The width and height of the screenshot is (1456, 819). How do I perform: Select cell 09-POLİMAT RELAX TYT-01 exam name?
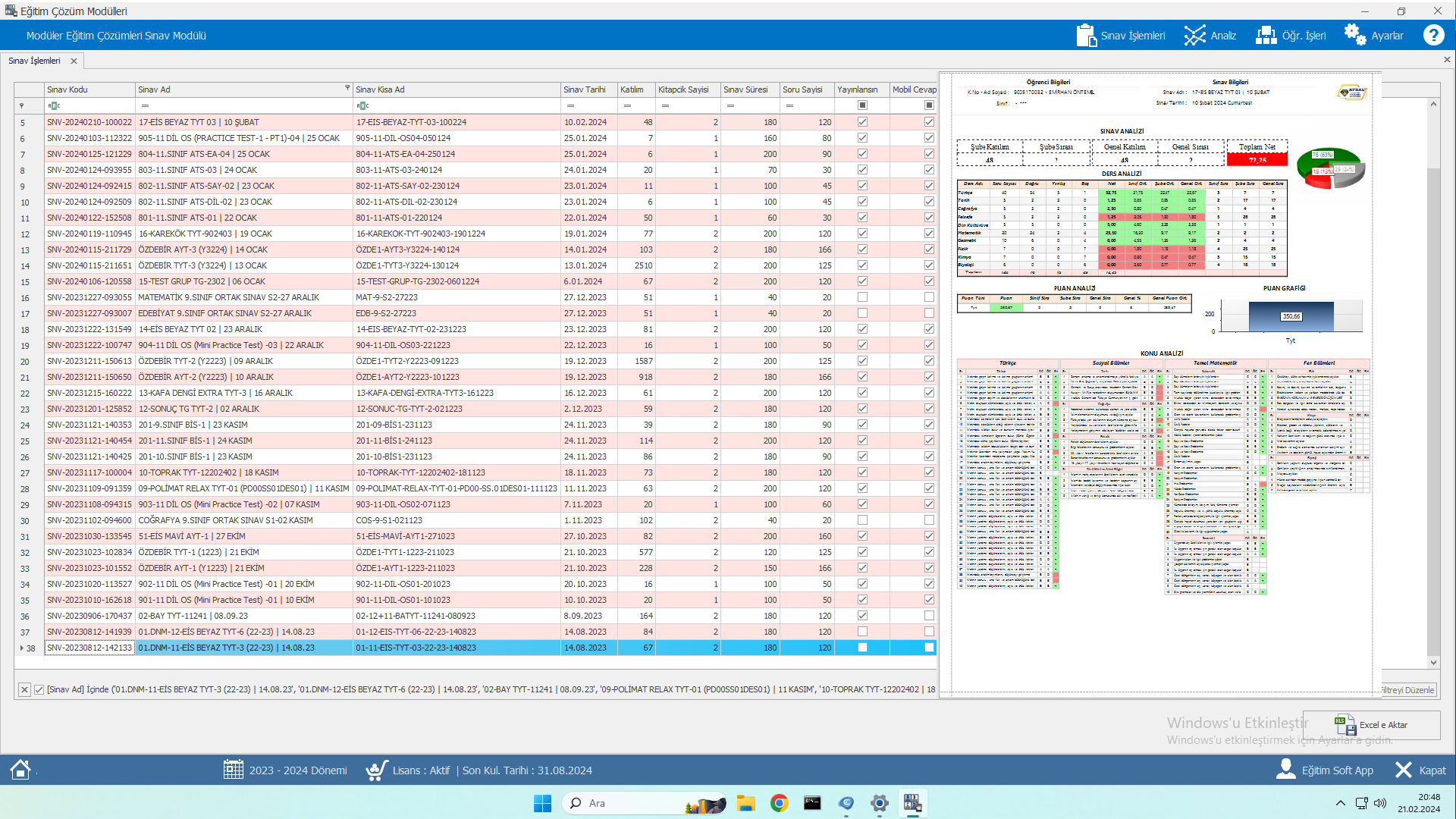pyautogui.click(x=243, y=488)
